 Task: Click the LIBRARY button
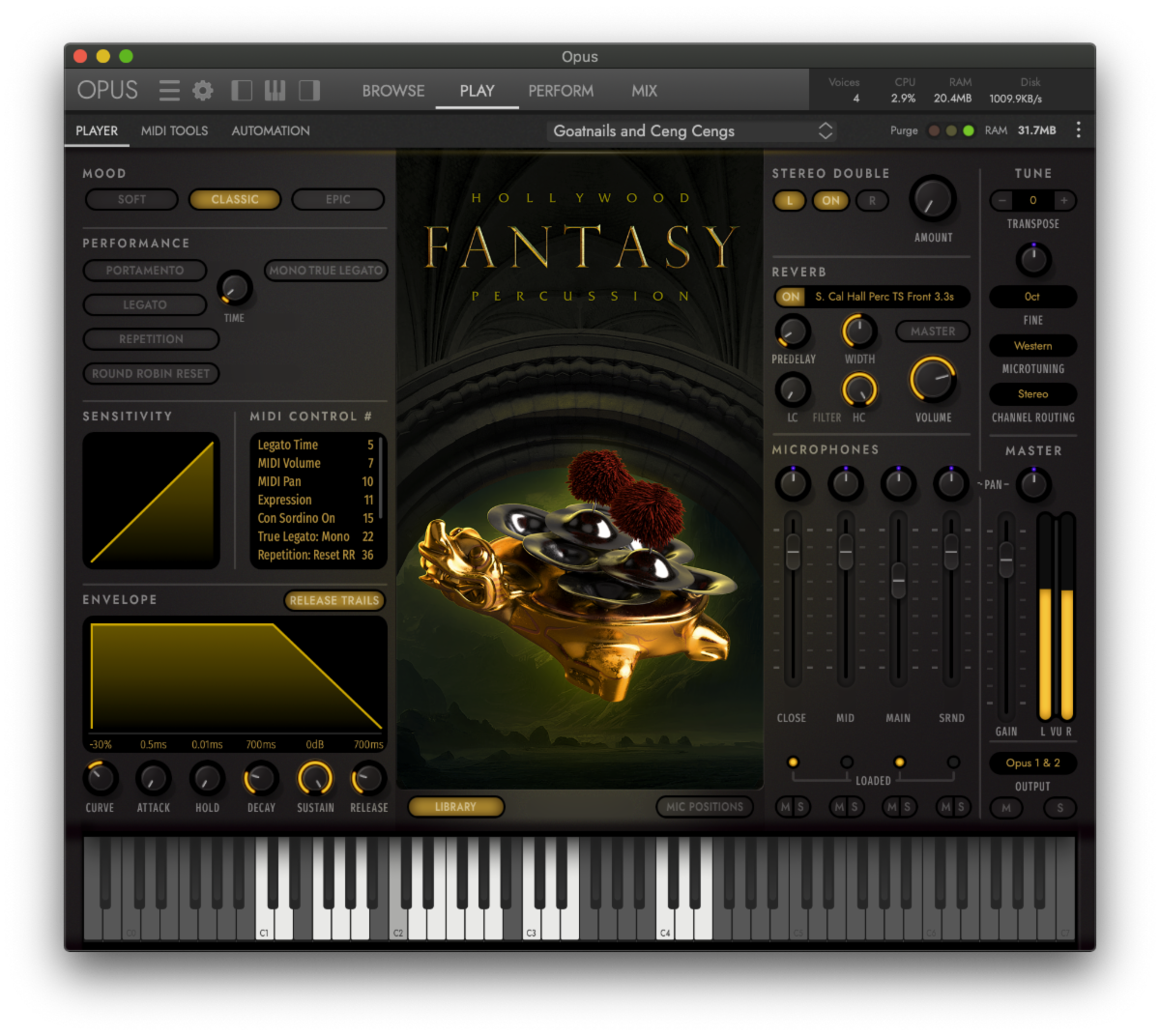click(x=455, y=807)
